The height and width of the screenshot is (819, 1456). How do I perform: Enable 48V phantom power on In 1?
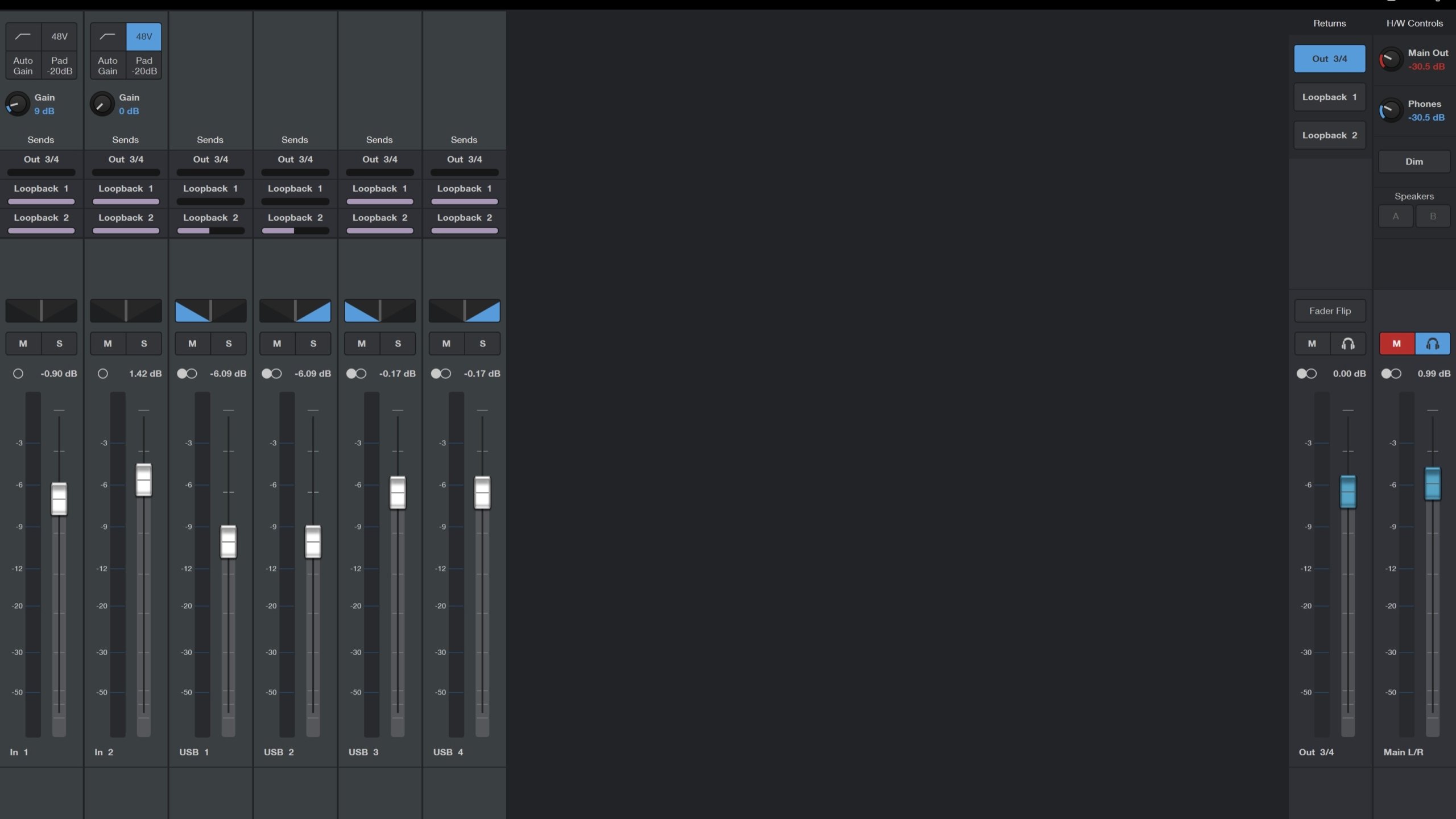click(x=59, y=36)
